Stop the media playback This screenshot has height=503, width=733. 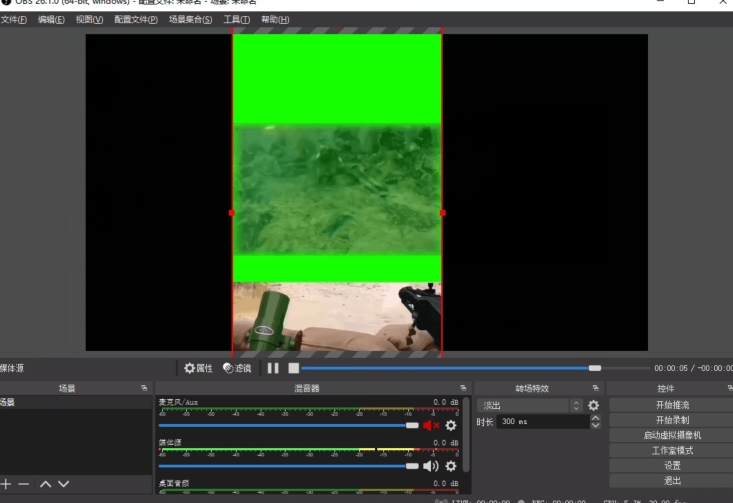(293, 368)
